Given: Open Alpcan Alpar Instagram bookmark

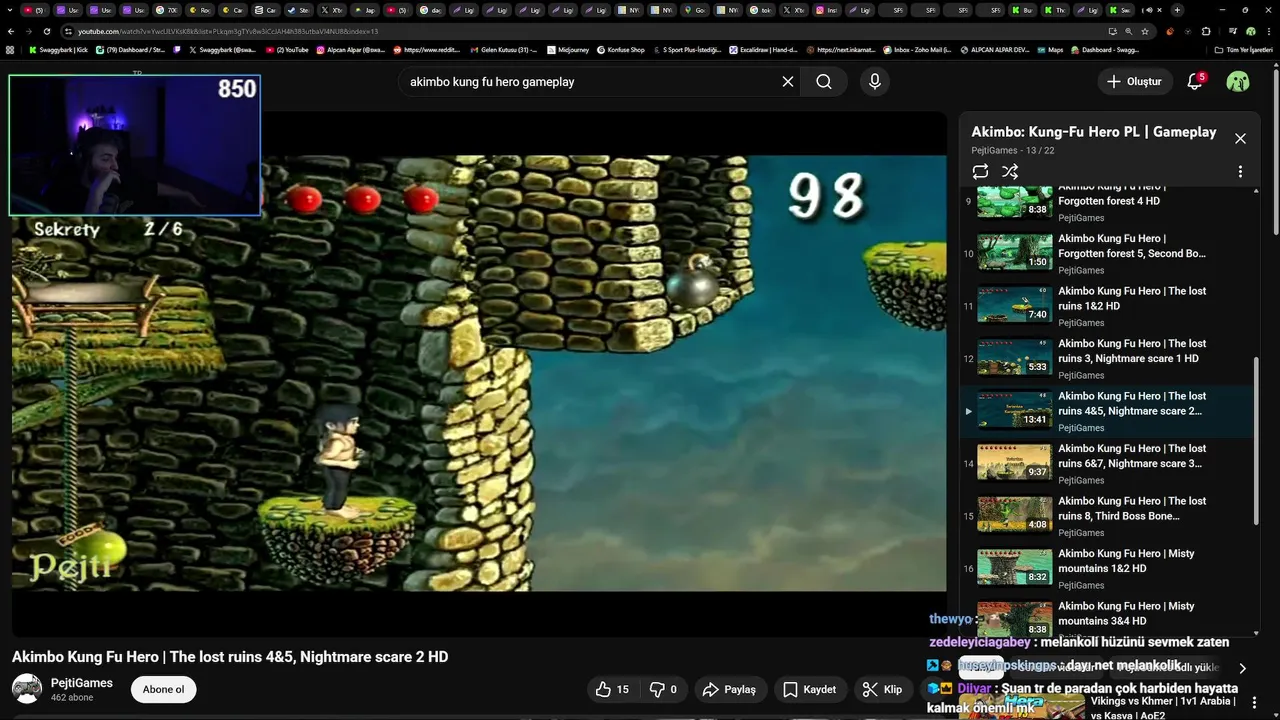Looking at the screenshot, I should [350, 49].
